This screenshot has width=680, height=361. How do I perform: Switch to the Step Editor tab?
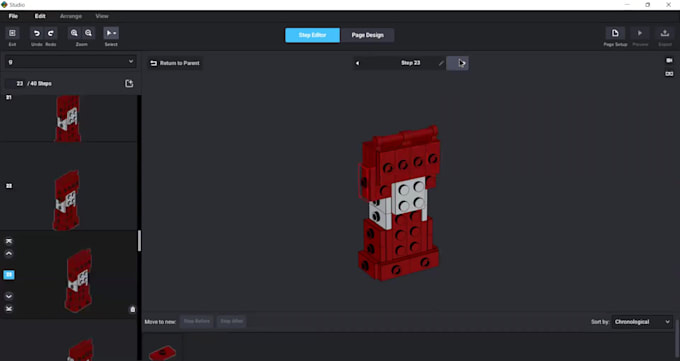point(312,35)
